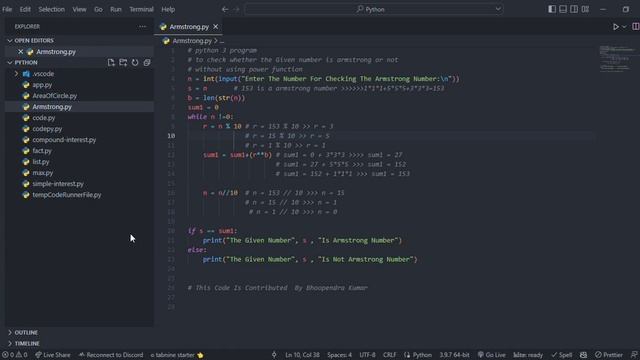Split the editor to the right
Image resolution: width=640 pixels, height=360 pixels.
[636, 27]
